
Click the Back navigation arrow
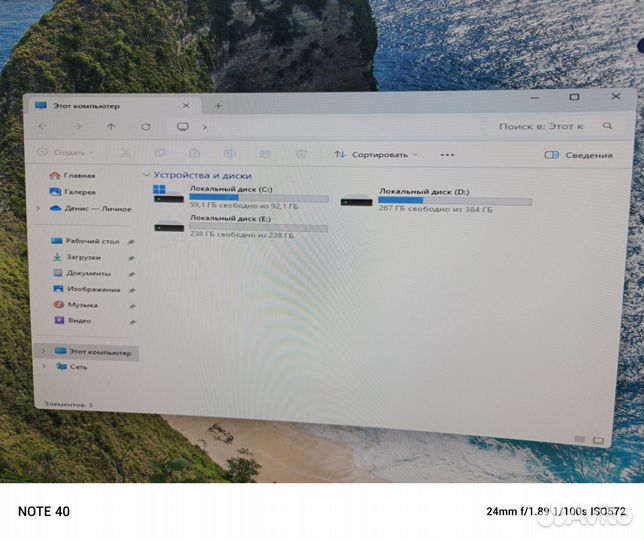pos(42,127)
